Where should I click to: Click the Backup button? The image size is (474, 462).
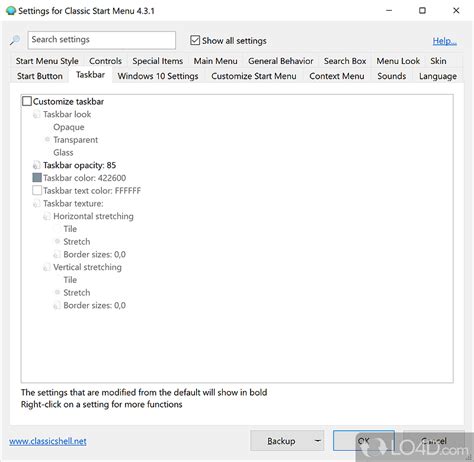(x=281, y=441)
